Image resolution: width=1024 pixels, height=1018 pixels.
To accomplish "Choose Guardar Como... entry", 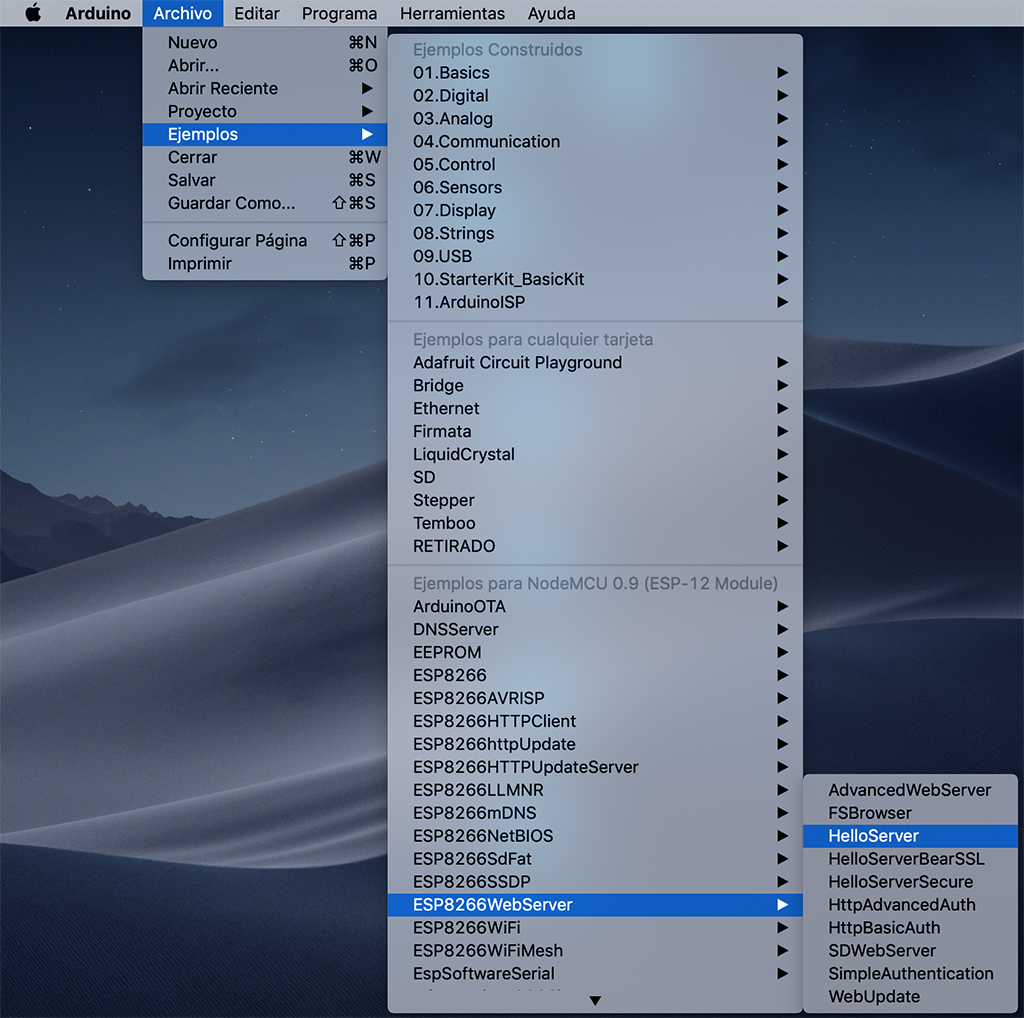I will 265,203.
